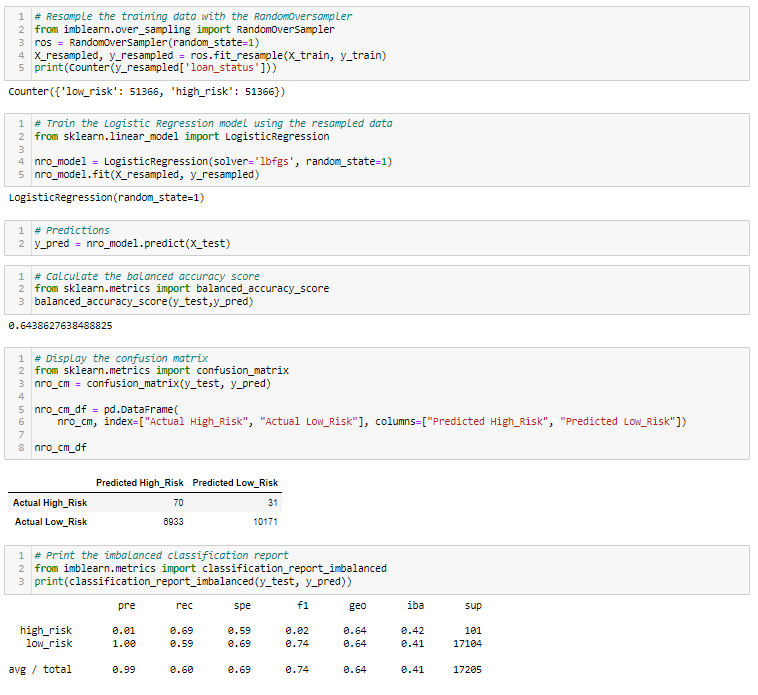Click the Actual High_Risk row label
Viewport: 758px width, 695px height.
(x=50, y=503)
